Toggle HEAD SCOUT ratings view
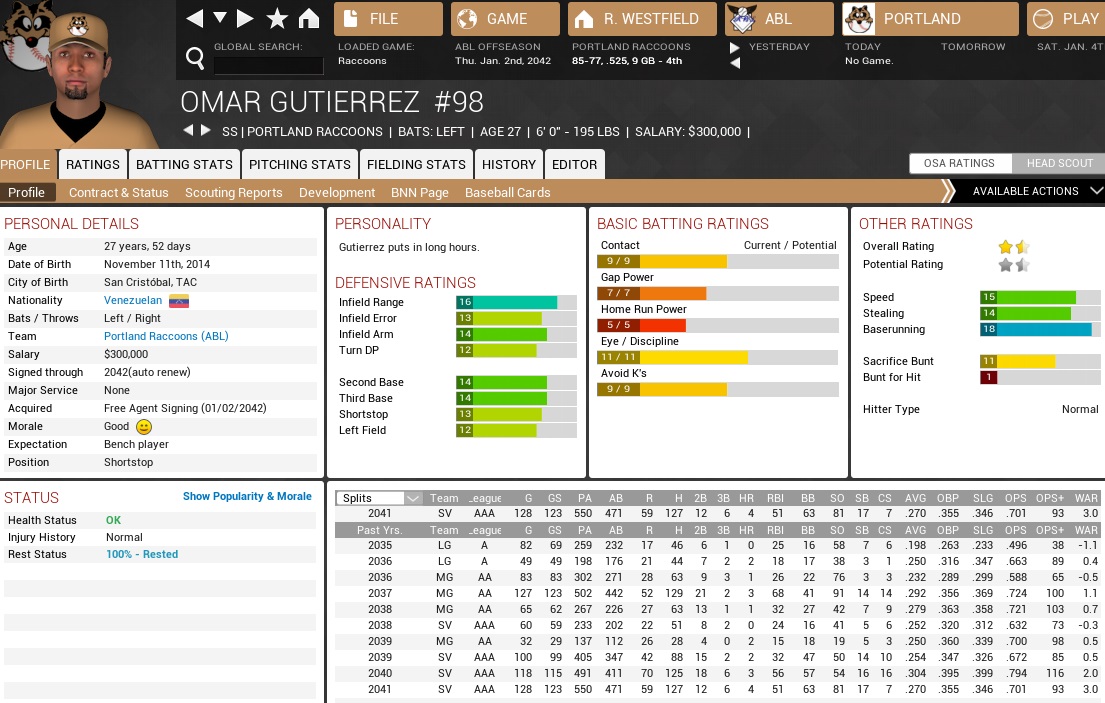1105x703 pixels. tap(1059, 163)
